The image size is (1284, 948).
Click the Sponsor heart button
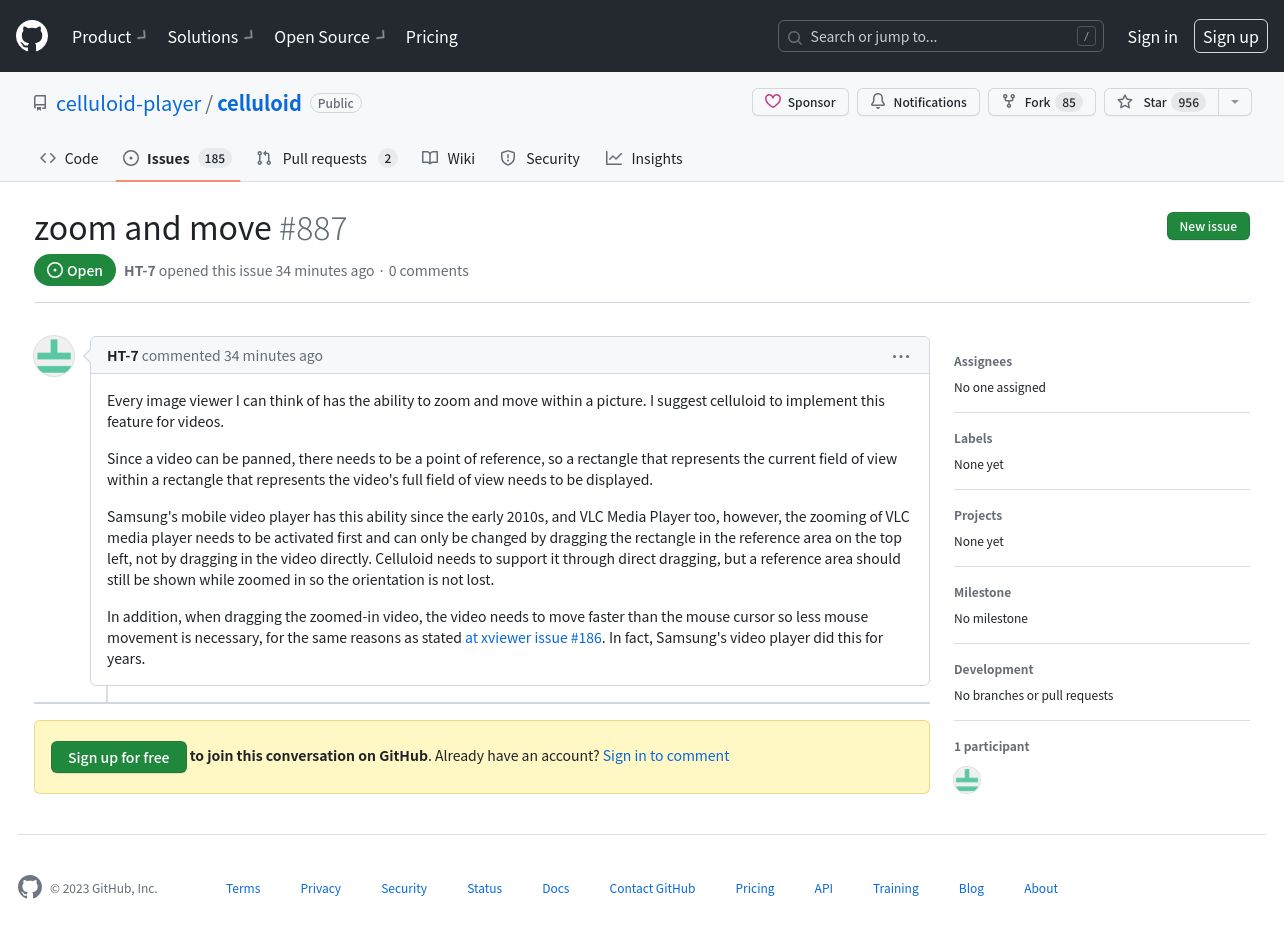pyautogui.click(x=800, y=102)
